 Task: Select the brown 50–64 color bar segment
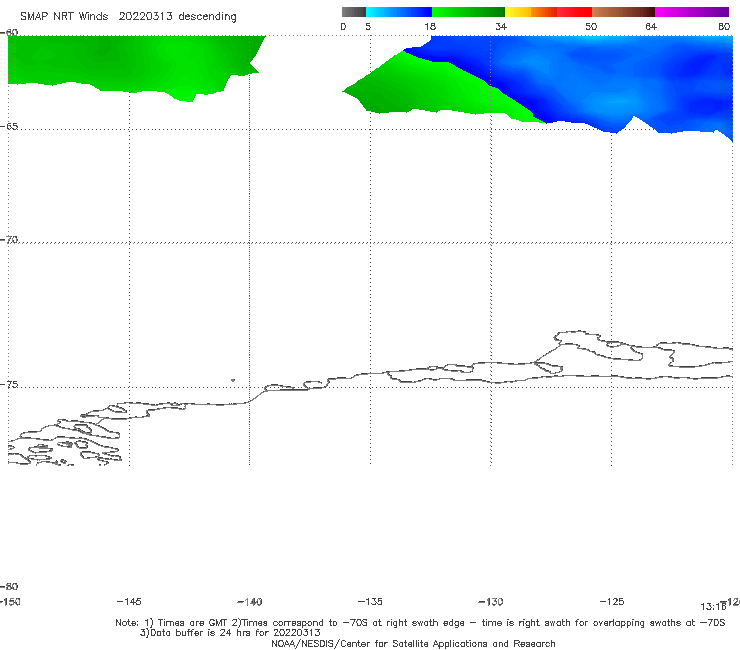coord(623,12)
